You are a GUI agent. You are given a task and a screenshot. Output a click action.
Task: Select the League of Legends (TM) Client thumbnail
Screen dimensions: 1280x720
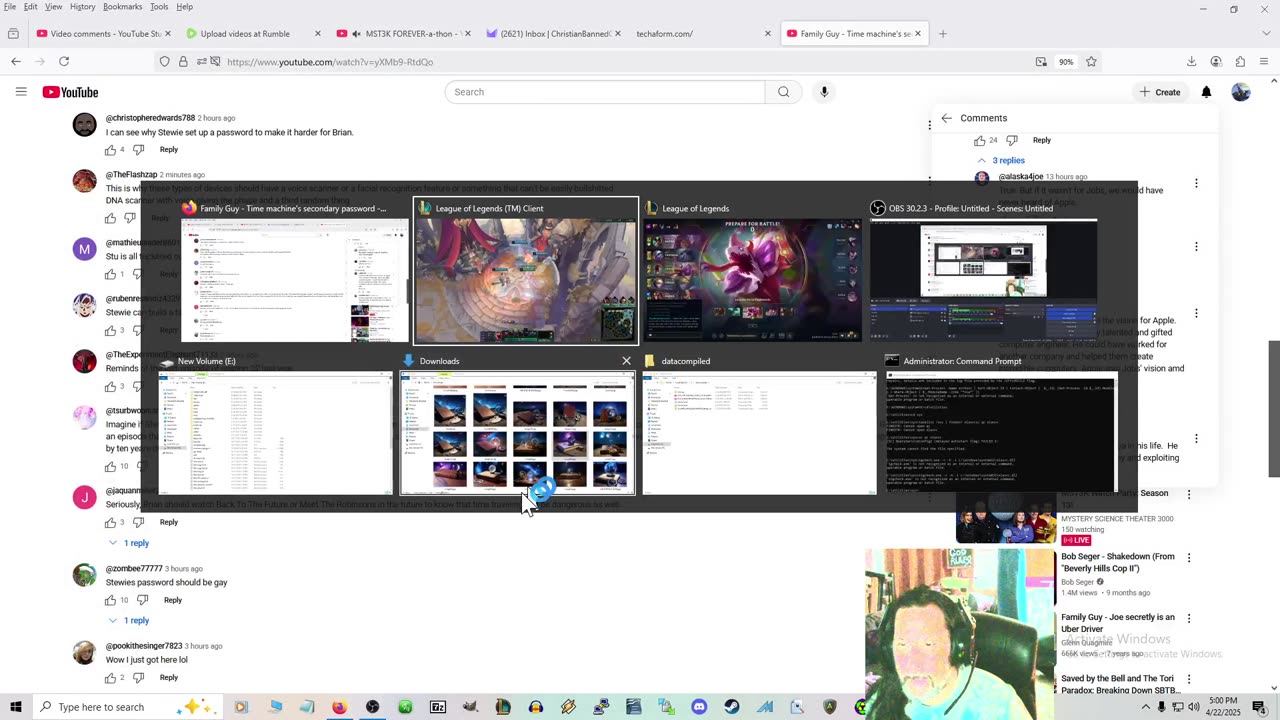tap(526, 271)
